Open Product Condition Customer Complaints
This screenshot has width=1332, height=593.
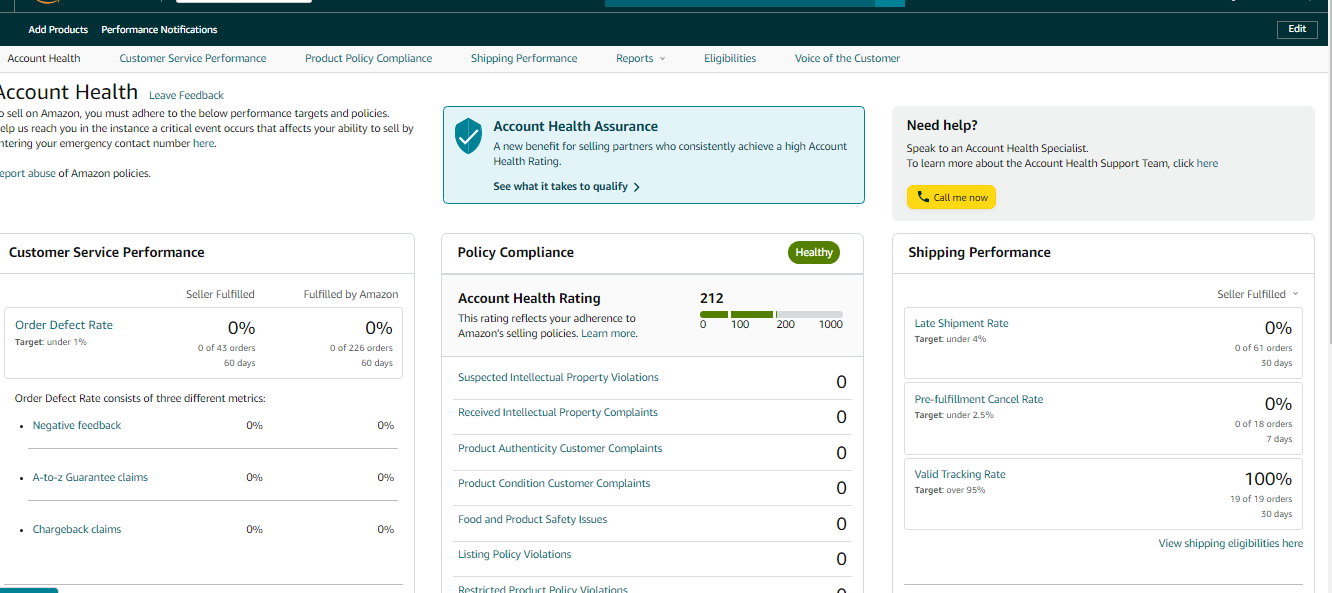[x=554, y=483]
